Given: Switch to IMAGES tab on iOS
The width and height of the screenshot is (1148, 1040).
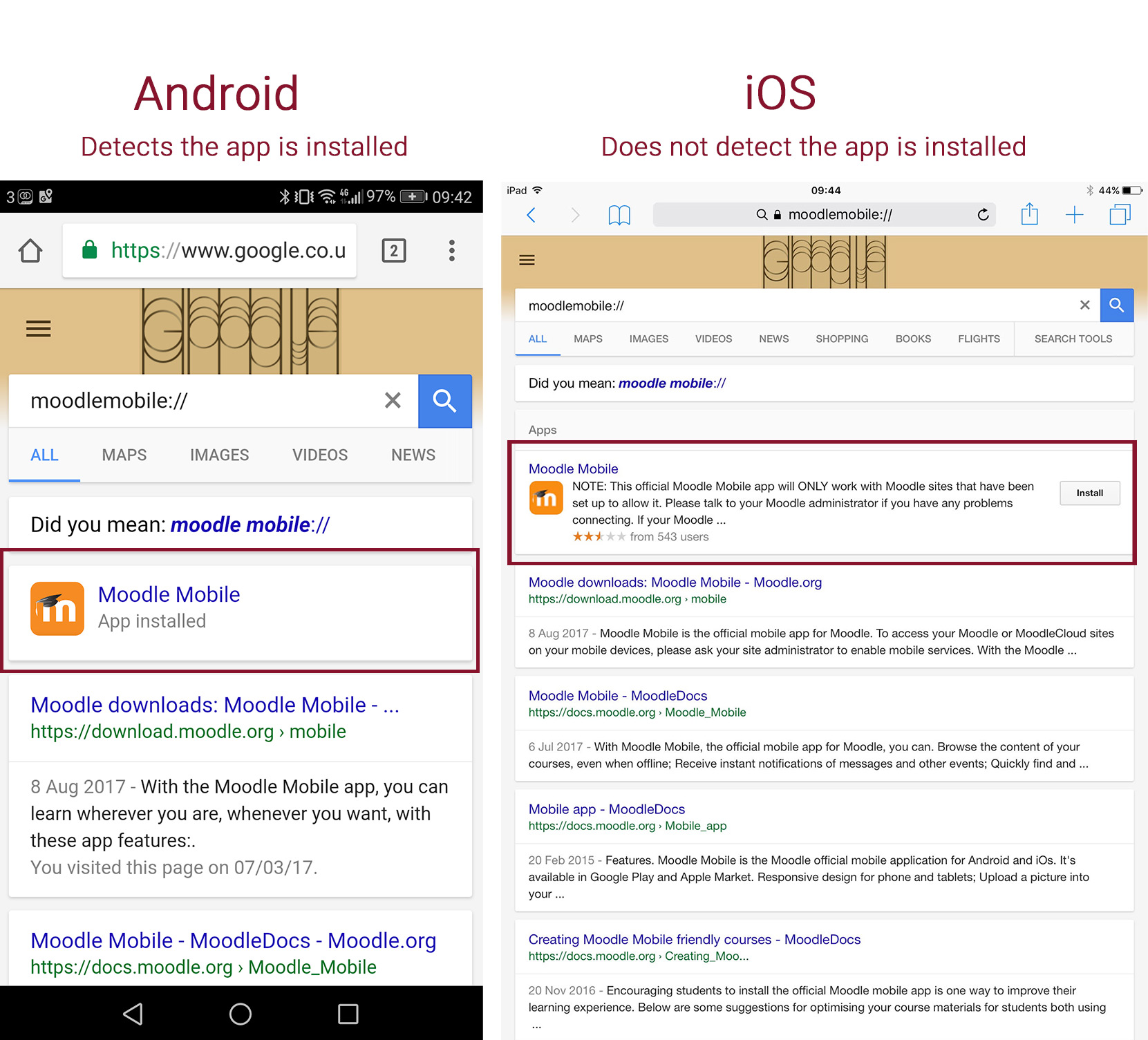Looking at the screenshot, I should (x=649, y=339).
